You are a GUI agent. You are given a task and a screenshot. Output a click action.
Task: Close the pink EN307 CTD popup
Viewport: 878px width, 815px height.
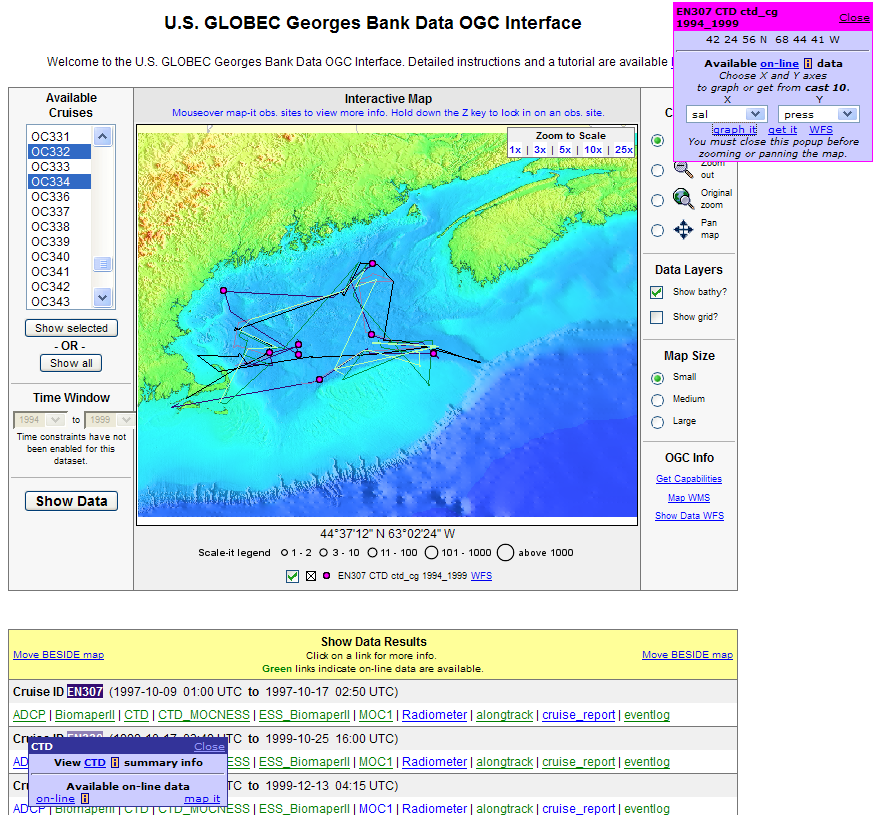point(854,17)
